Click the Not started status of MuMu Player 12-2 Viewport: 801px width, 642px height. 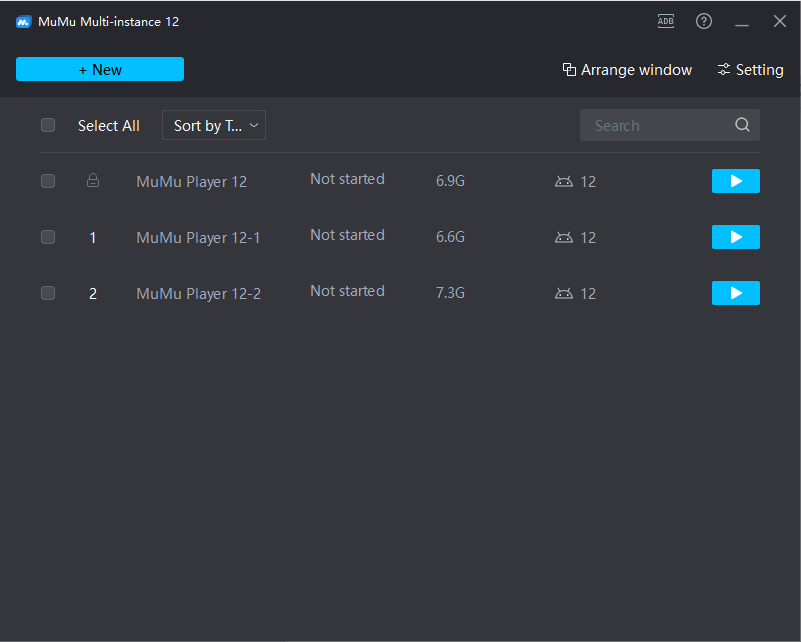point(347,291)
